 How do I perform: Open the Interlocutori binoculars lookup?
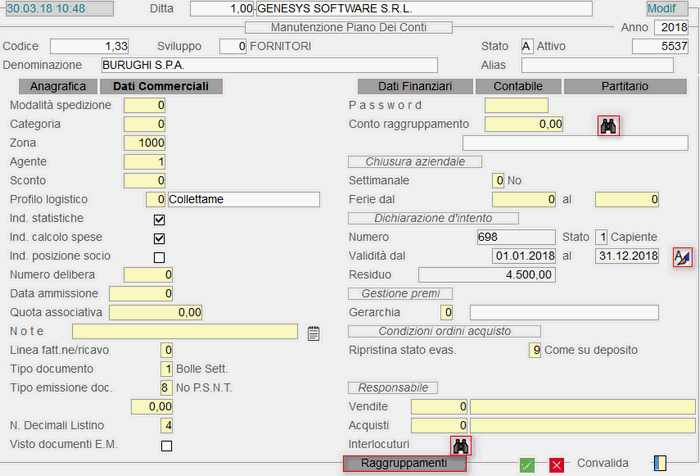[460, 445]
